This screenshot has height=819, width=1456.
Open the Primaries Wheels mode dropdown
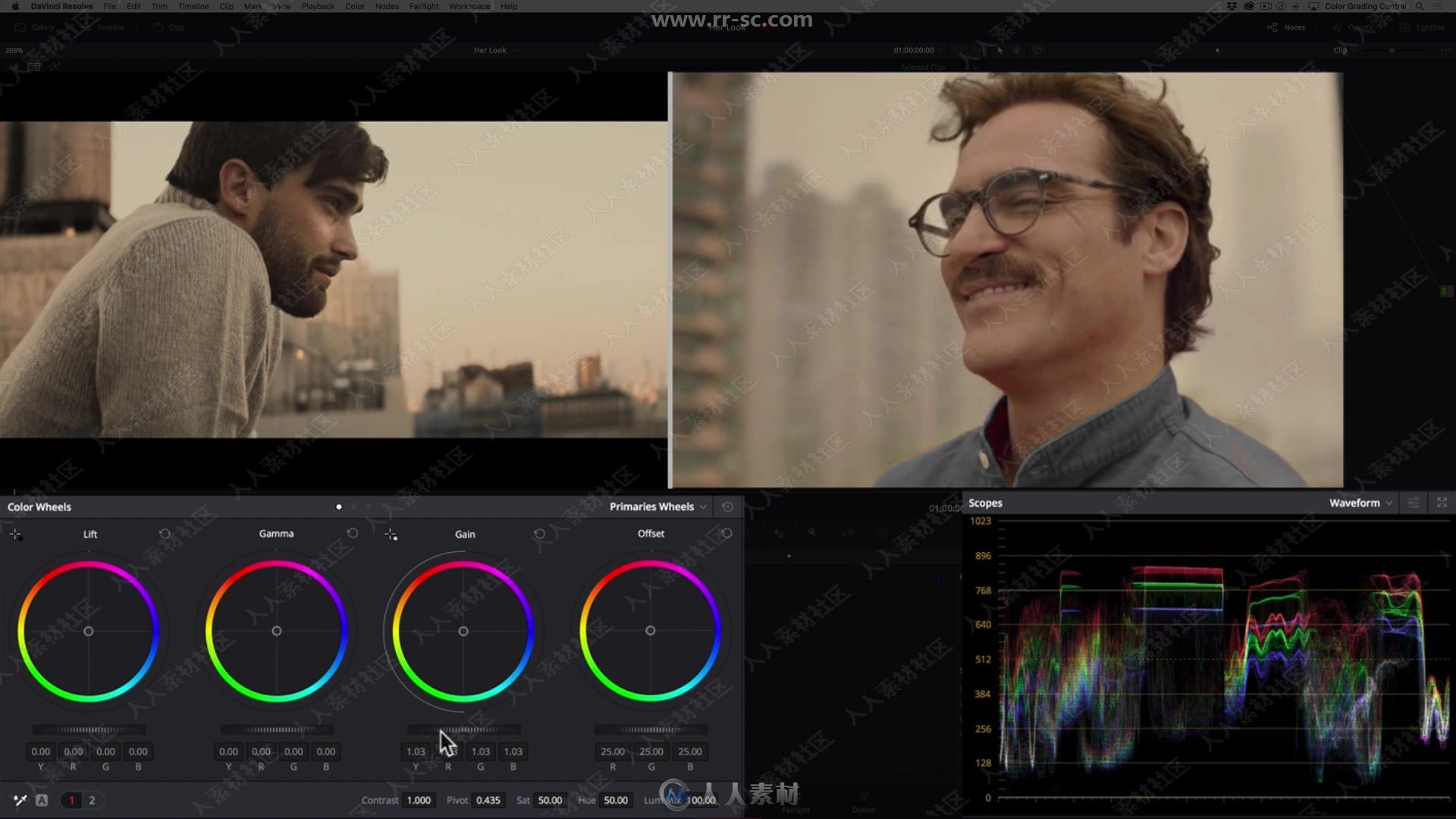point(657,507)
